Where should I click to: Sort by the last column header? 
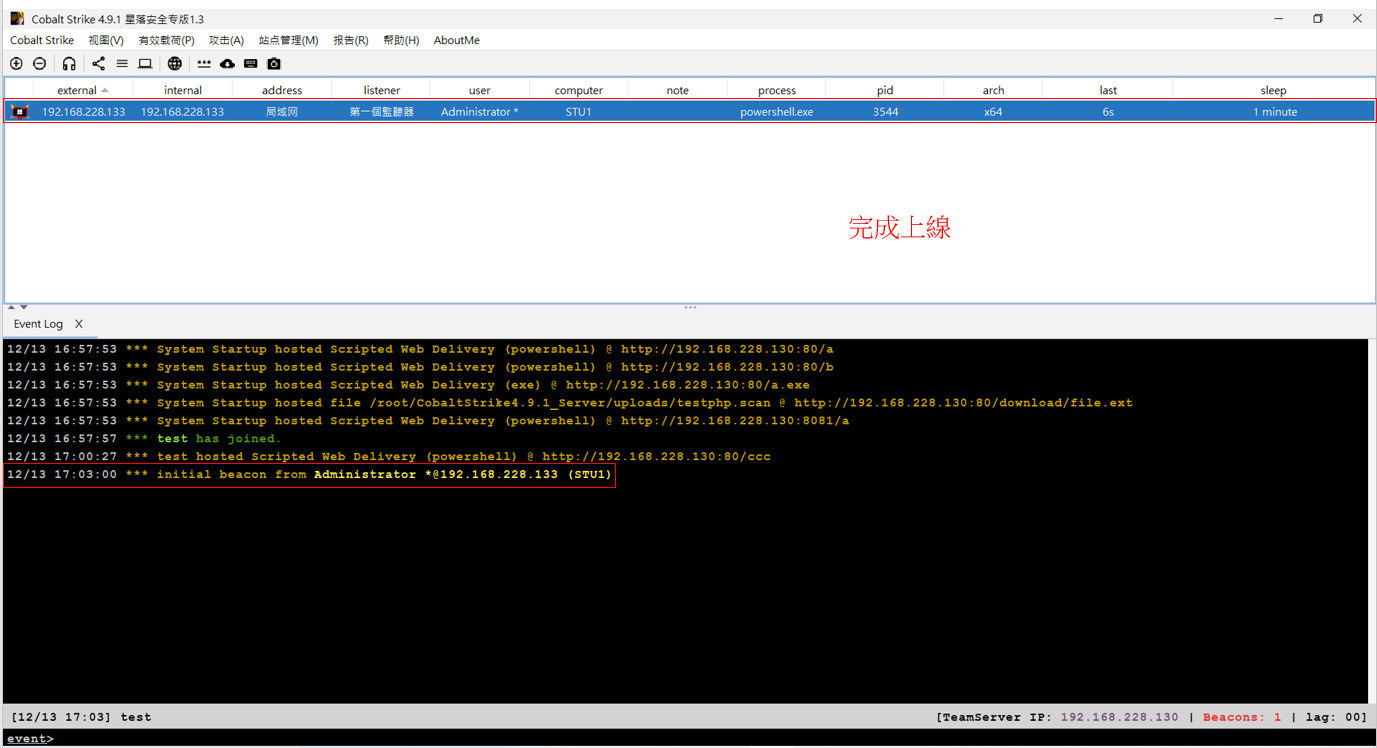pos(1108,90)
